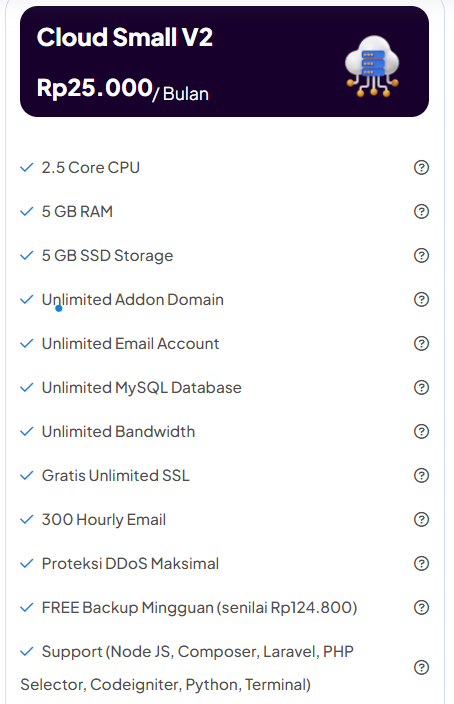Click FREE Backup Mingguan feature text

(x=199, y=607)
